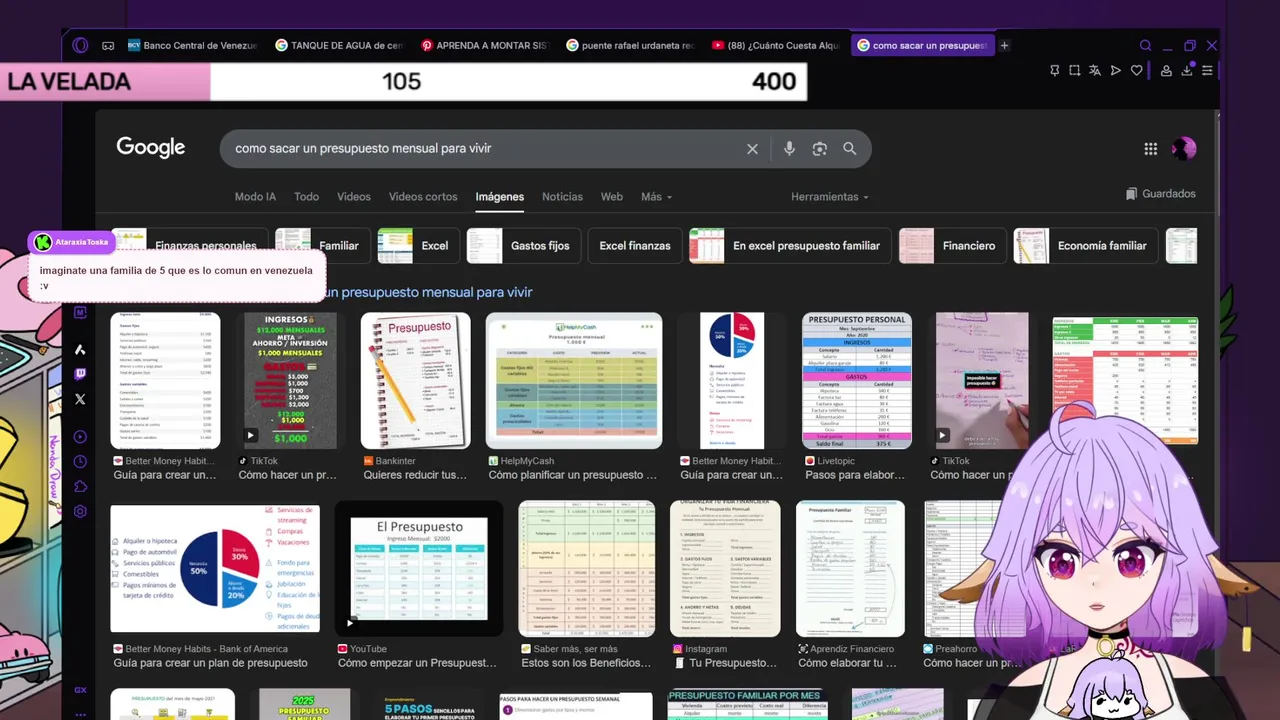Open 'Cómo planificar un presupuesto' HelpMyCash link
This screenshot has width=1280, height=720.
point(573,475)
